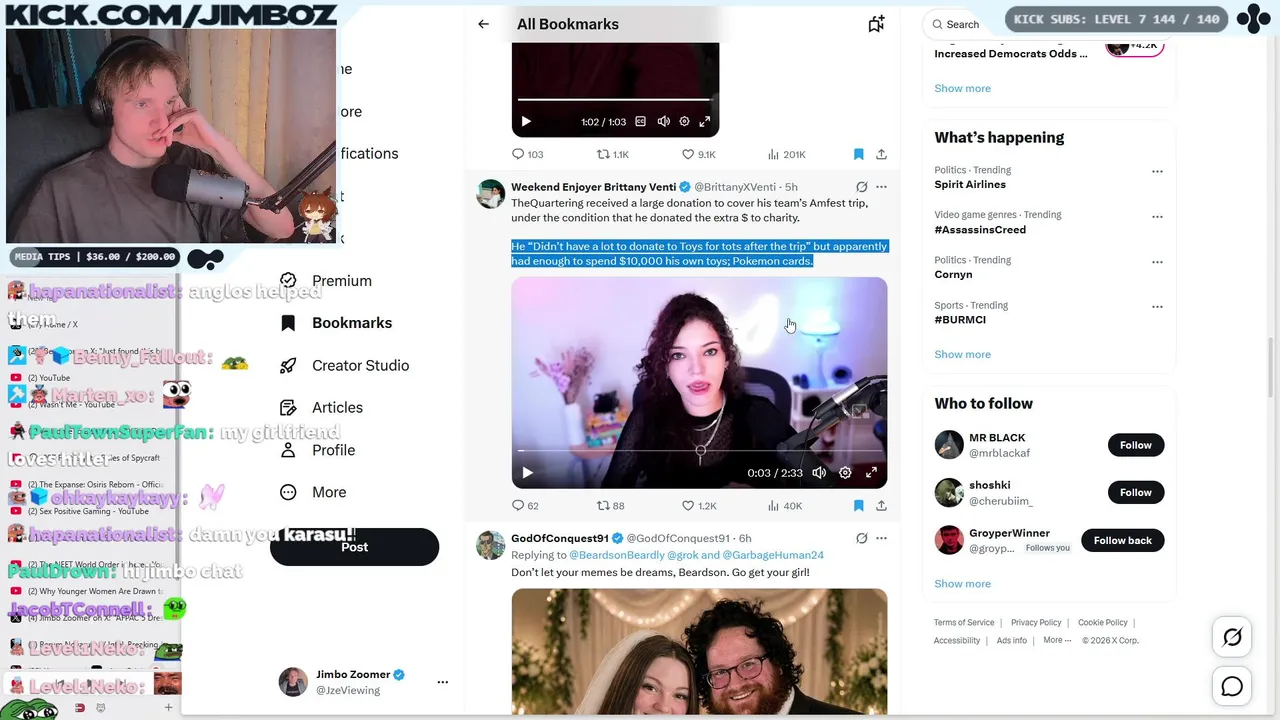Reply to top post with 103 comments
The height and width of the screenshot is (720, 1280).
coord(527,154)
